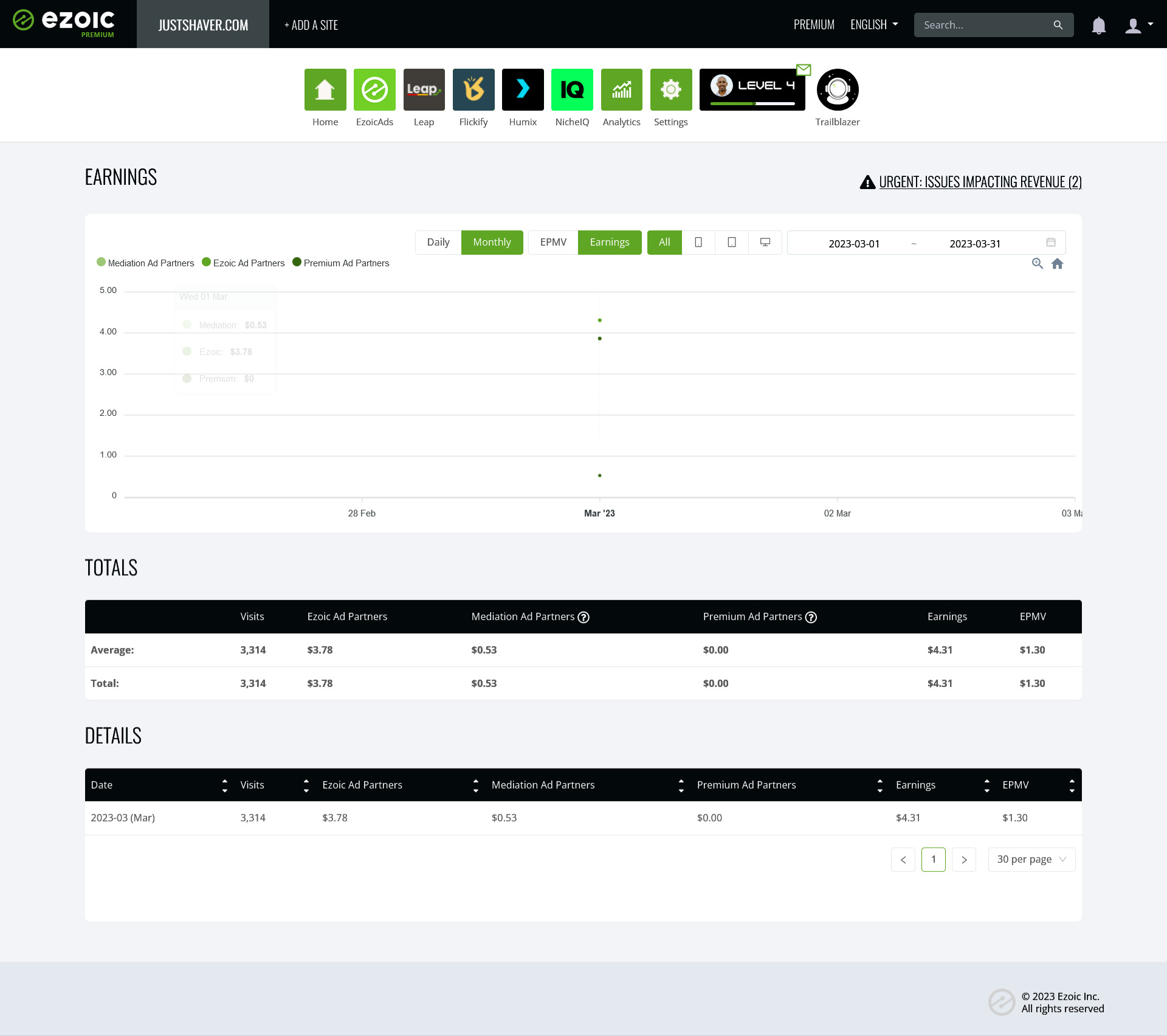The image size is (1167, 1036).
Task: Toggle Ezoic Ad Partners legend series
Action: pos(243,263)
